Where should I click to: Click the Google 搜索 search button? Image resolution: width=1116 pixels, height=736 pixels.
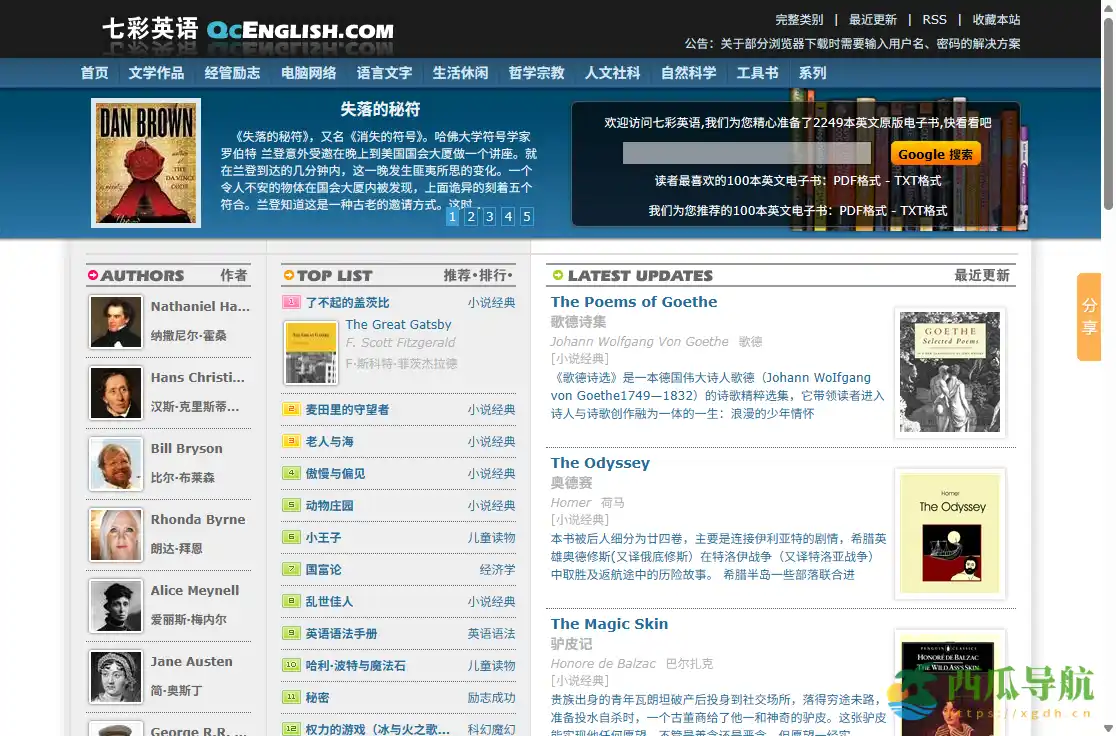[x=936, y=154]
